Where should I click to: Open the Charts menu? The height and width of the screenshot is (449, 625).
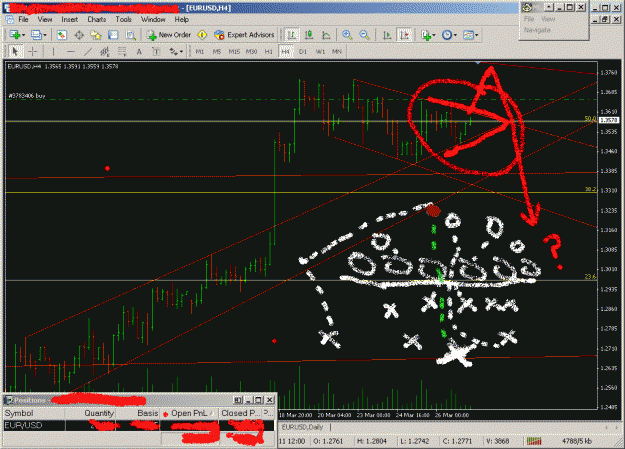tap(96, 19)
